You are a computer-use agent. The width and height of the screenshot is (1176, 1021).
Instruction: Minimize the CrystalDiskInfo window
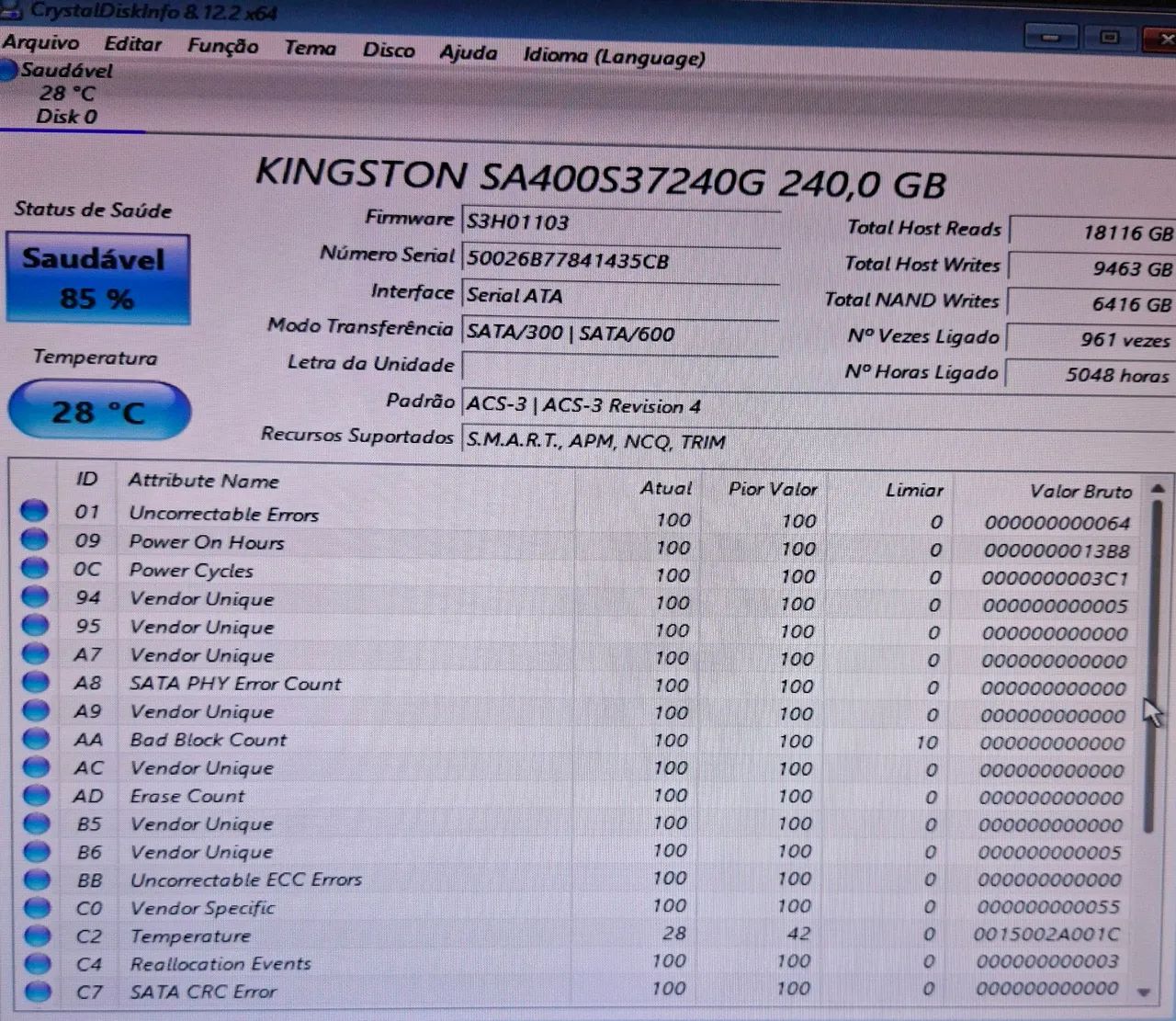(1051, 38)
